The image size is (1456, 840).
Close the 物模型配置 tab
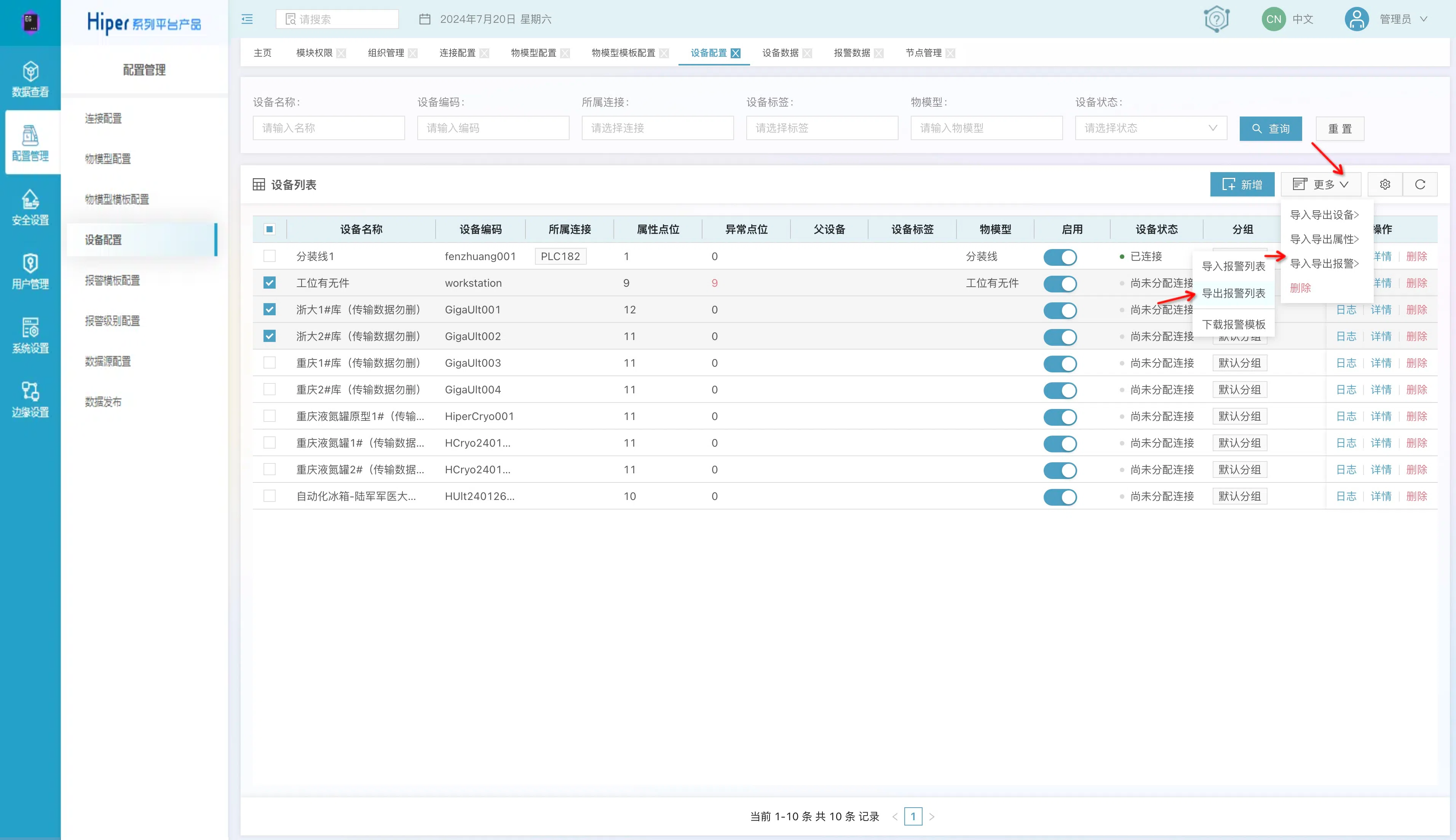[x=565, y=53]
